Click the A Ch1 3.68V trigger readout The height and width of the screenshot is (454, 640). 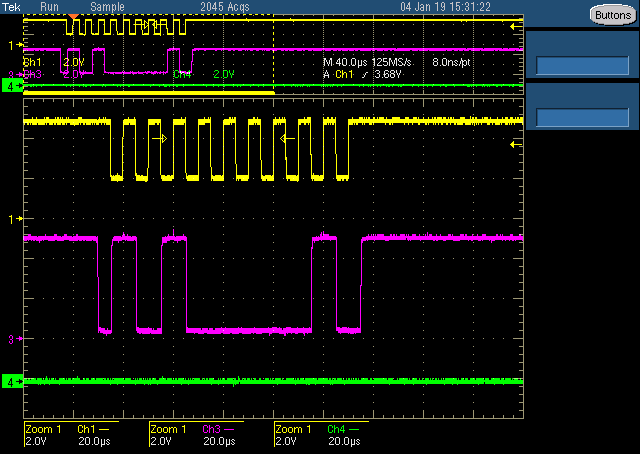(362, 74)
